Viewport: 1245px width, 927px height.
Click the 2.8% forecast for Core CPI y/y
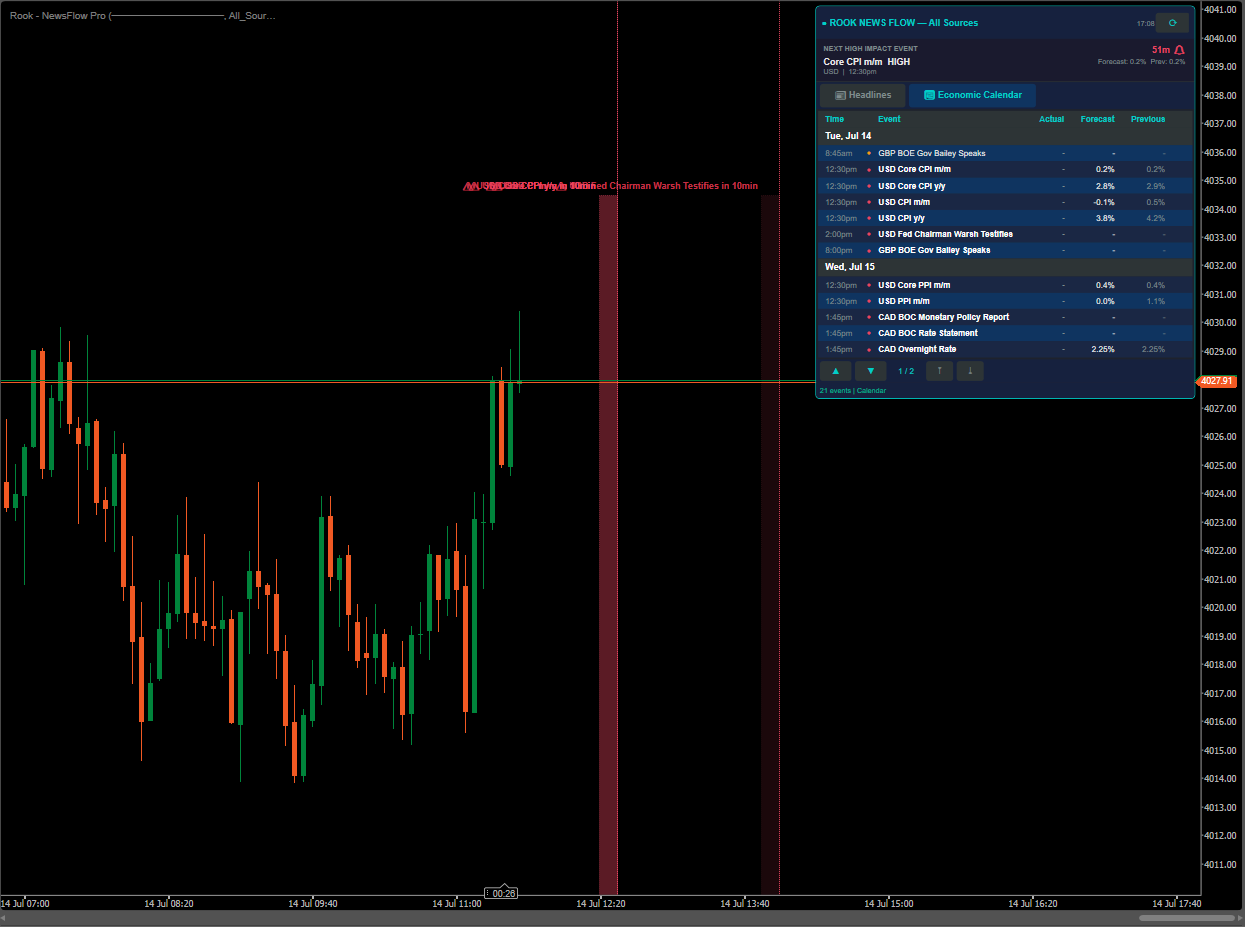(x=1105, y=186)
